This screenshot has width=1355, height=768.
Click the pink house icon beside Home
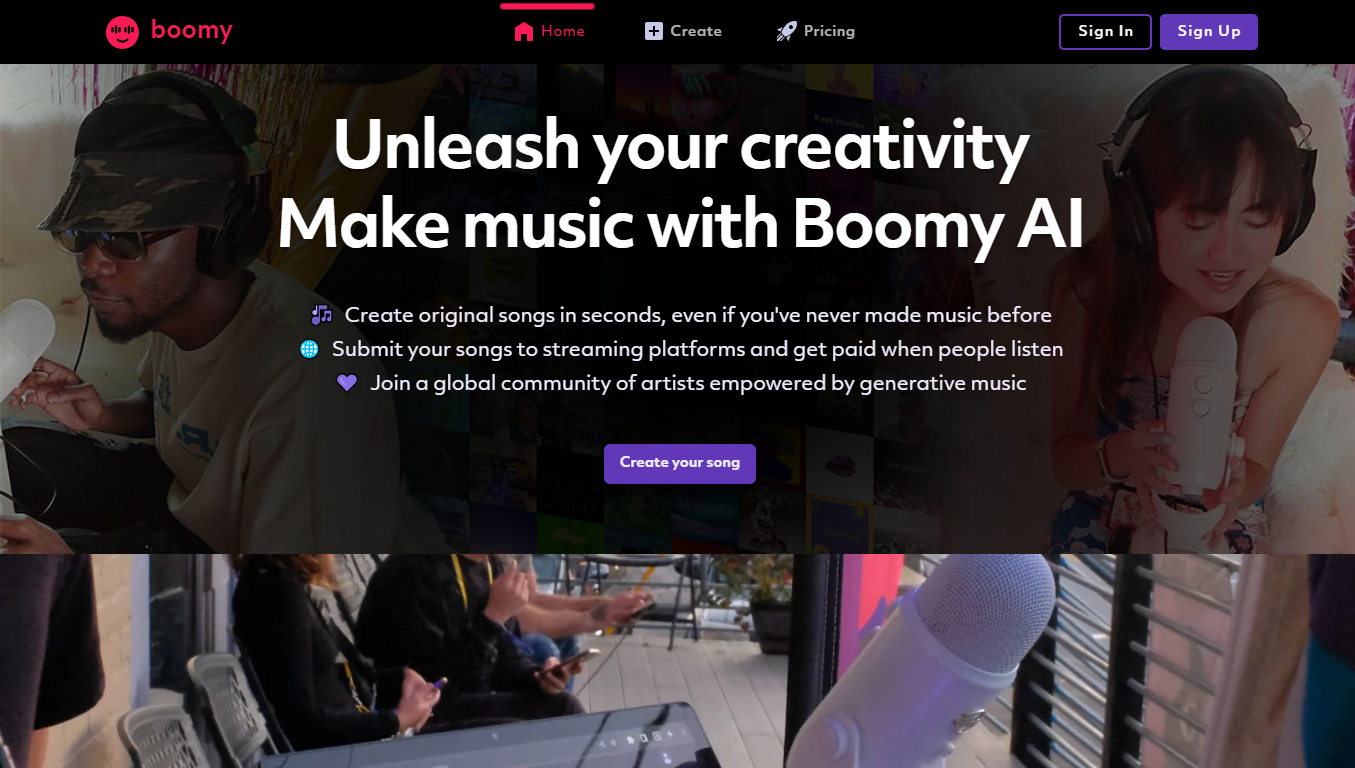[x=524, y=31]
